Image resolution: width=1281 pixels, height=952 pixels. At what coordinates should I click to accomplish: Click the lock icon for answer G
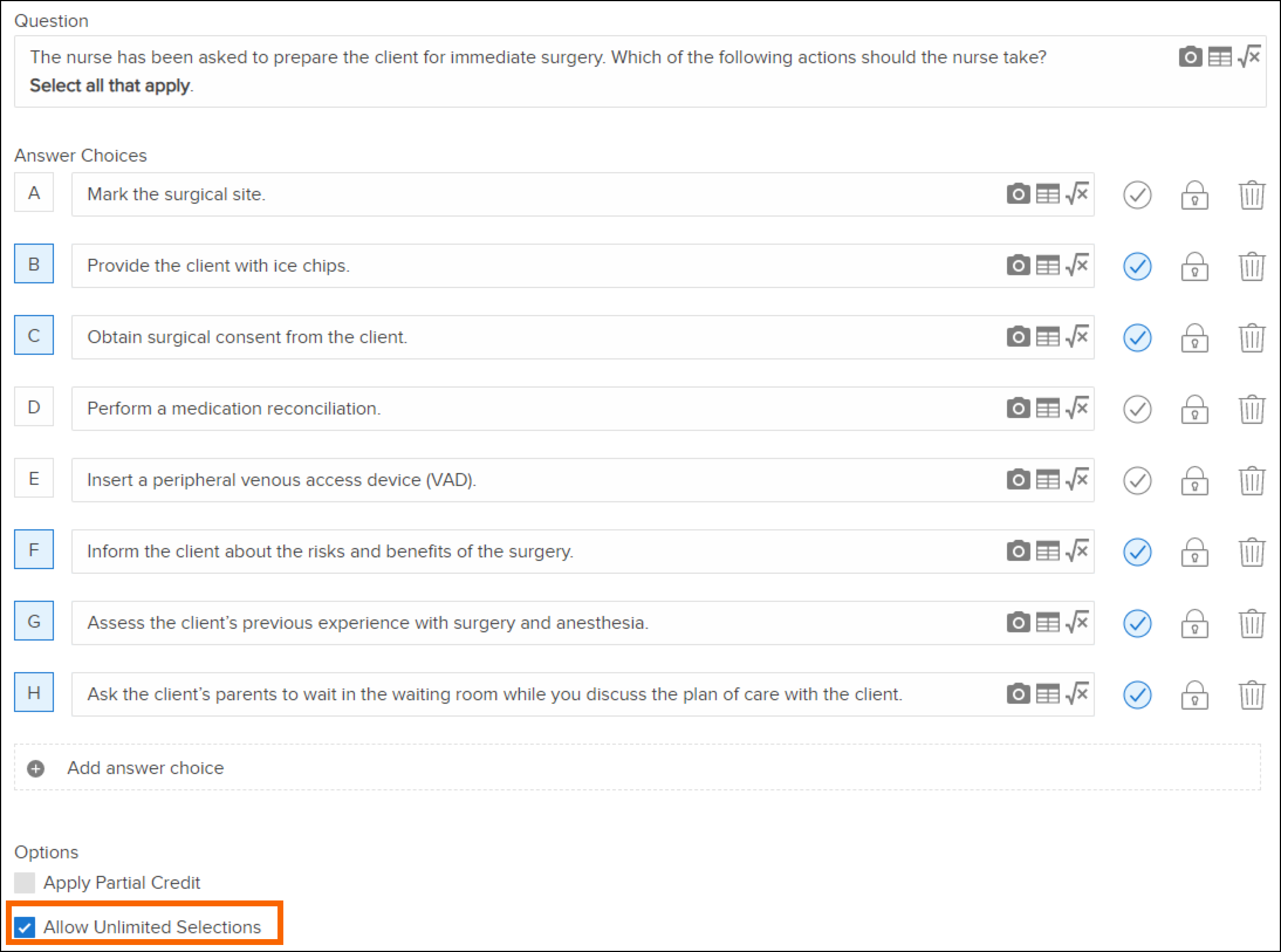click(1194, 623)
